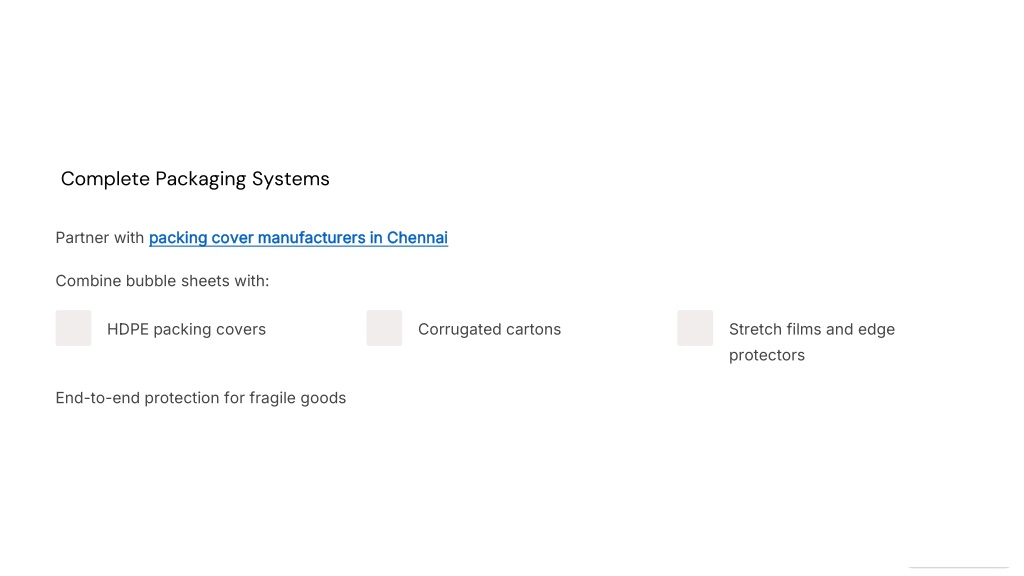Click the gray square beside HDPE packing covers
The height and width of the screenshot is (576, 1024).
tap(73, 328)
